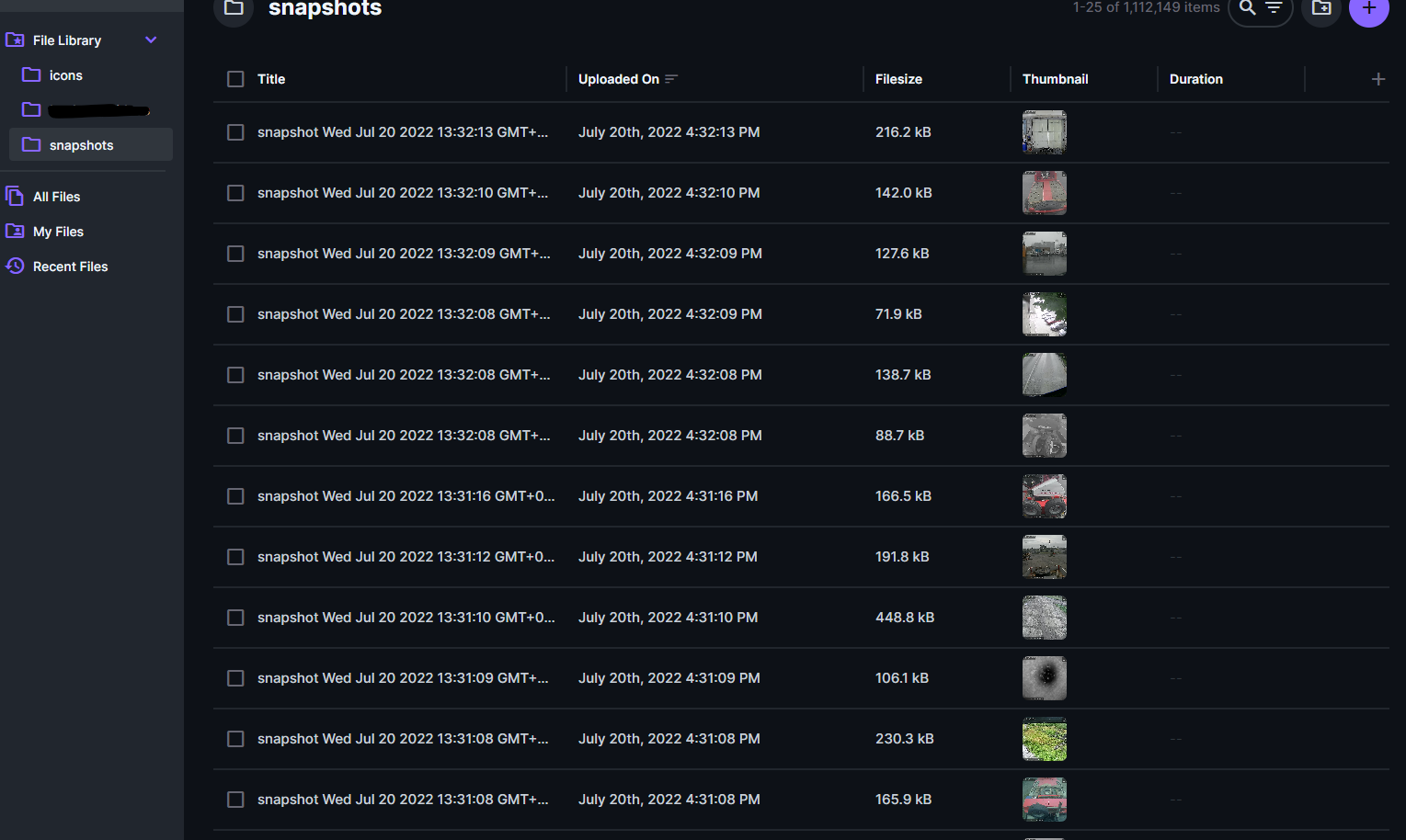Check the select-all box in the header

click(235, 79)
